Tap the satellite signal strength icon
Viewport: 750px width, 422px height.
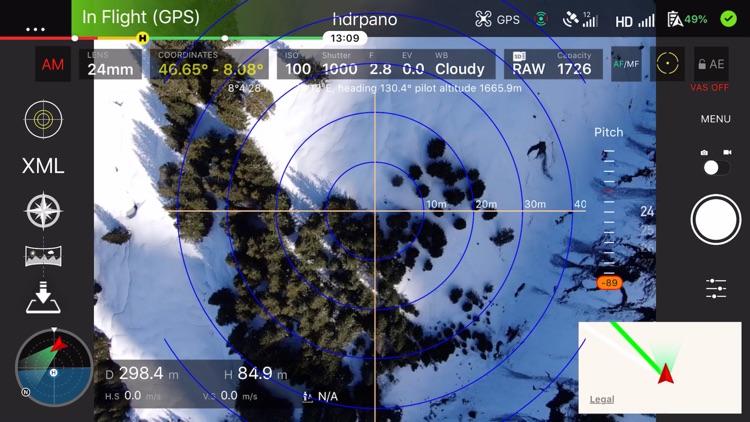(580, 20)
